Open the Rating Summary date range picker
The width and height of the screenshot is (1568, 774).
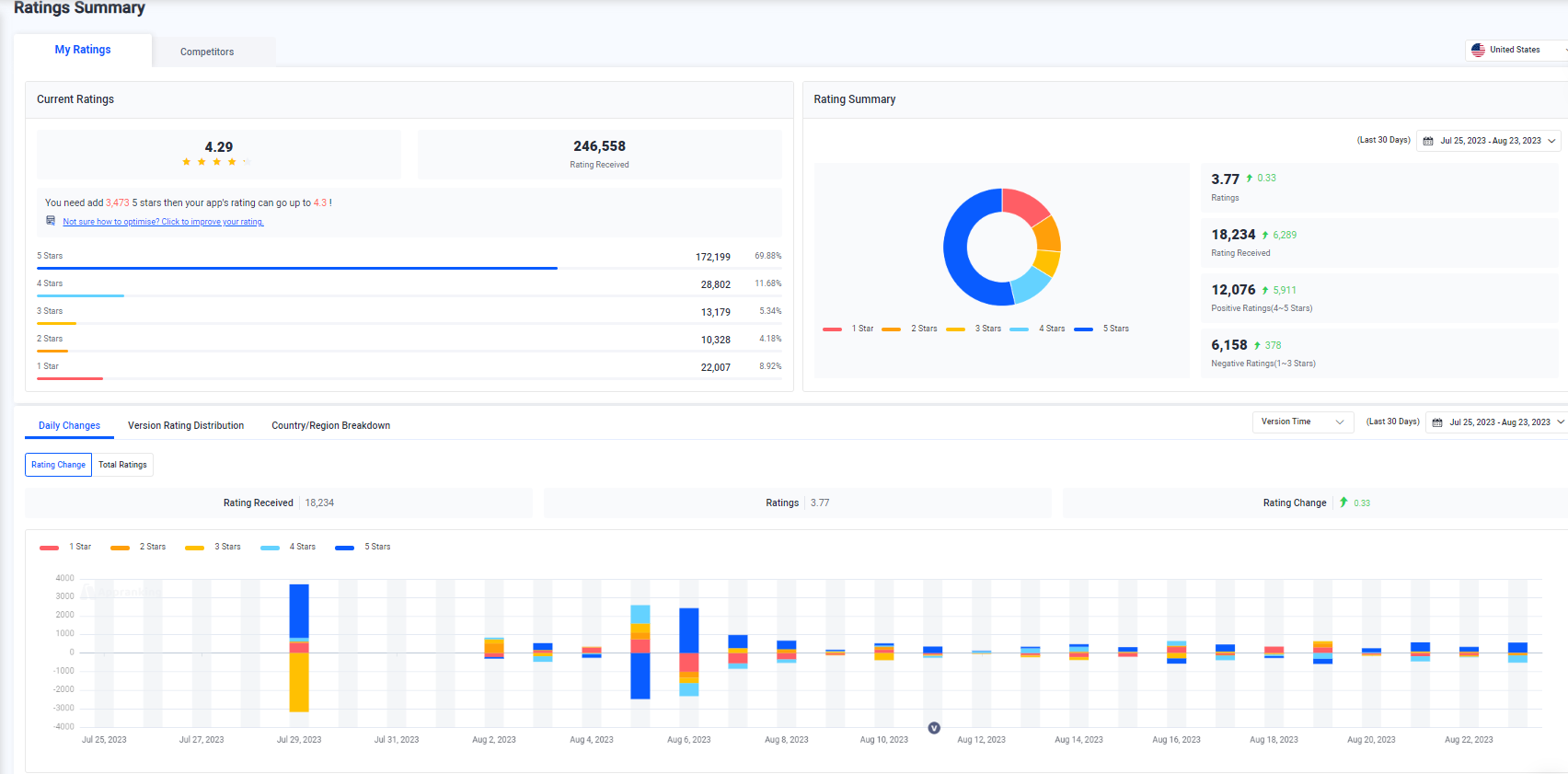[1489, 141]
